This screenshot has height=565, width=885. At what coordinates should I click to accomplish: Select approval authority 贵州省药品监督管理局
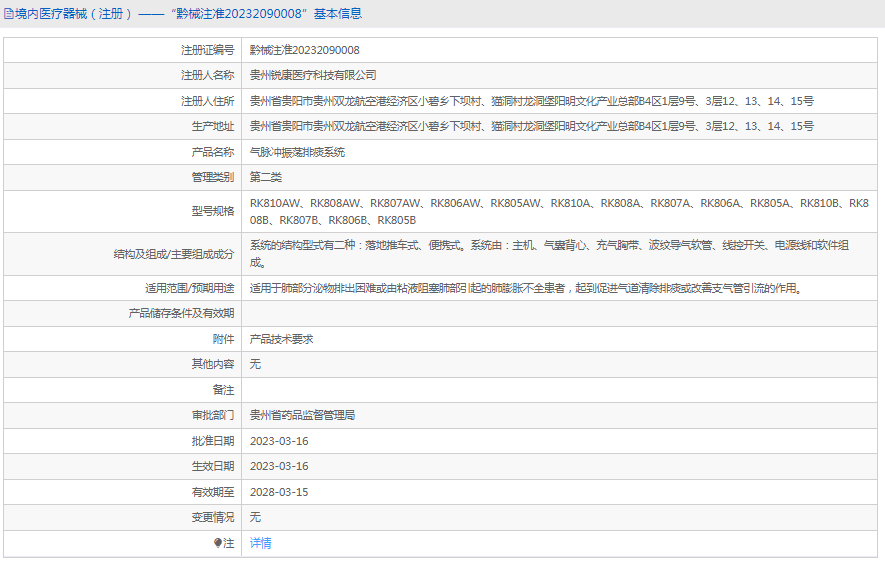pyautogui.click(x=303, y=415)
